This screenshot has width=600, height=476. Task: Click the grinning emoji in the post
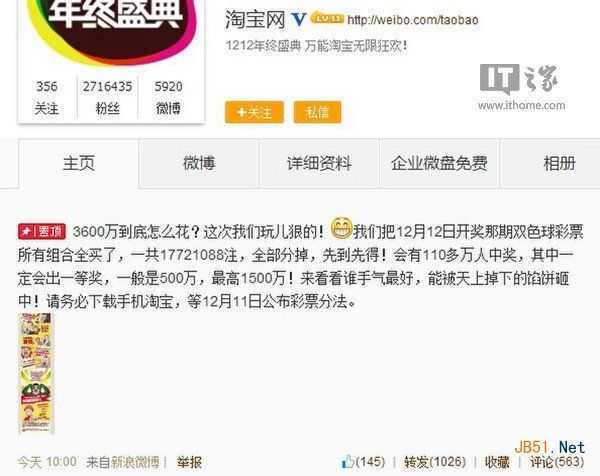[x=341, y=228]
